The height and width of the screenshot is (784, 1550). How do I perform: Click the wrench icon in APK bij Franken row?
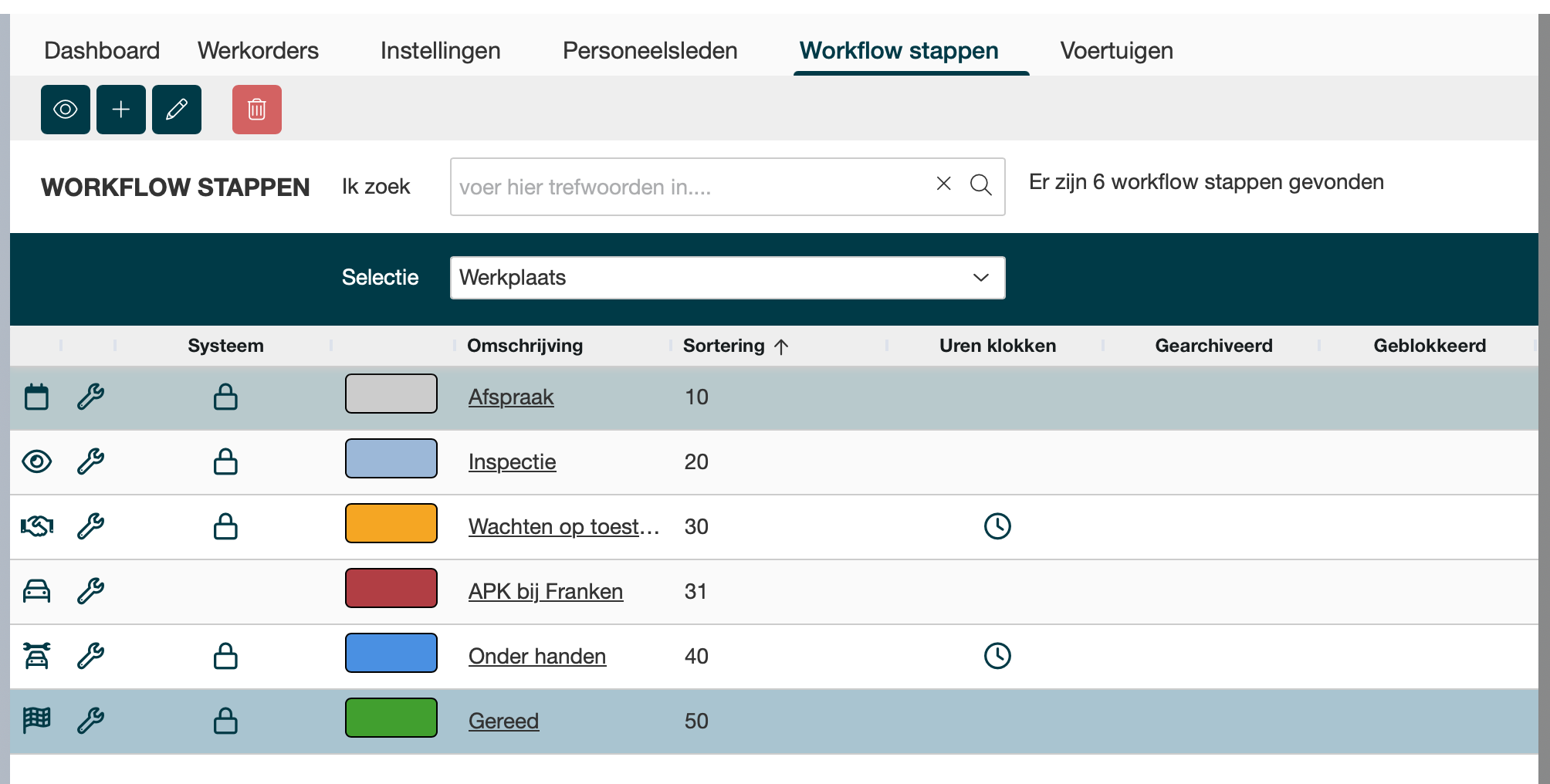(x=90, y=591)
